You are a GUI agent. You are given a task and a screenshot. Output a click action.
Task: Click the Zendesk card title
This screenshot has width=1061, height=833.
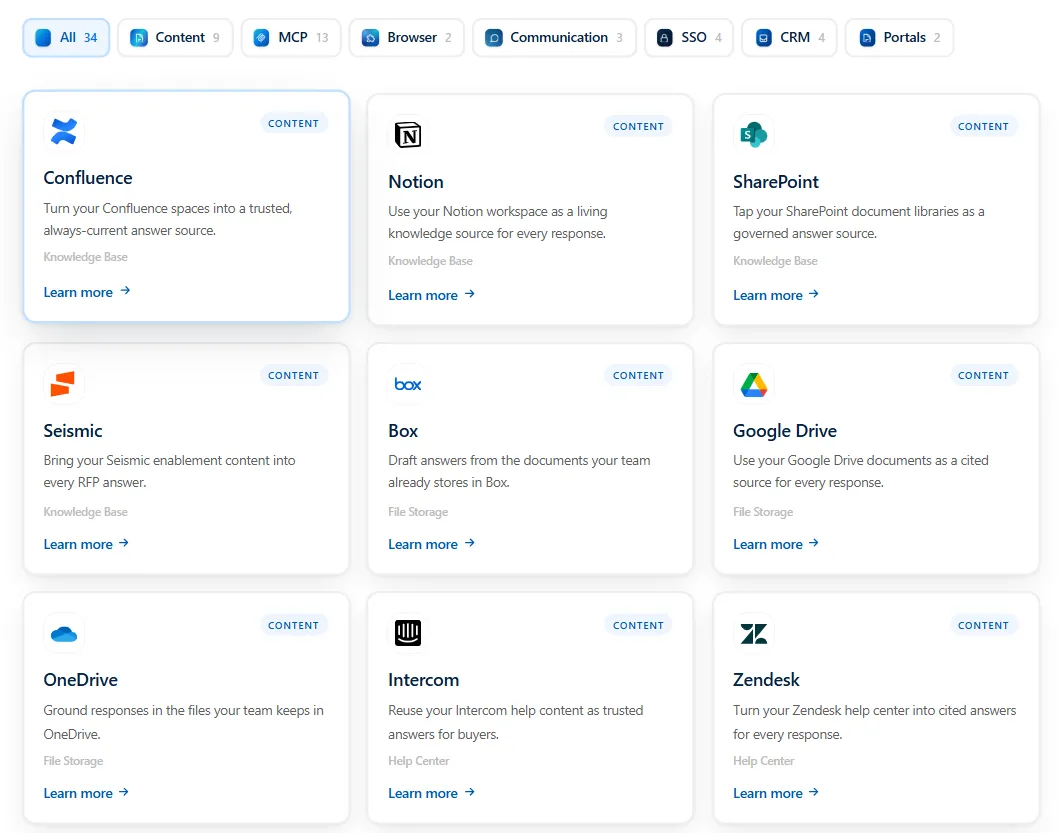[767, 680]
